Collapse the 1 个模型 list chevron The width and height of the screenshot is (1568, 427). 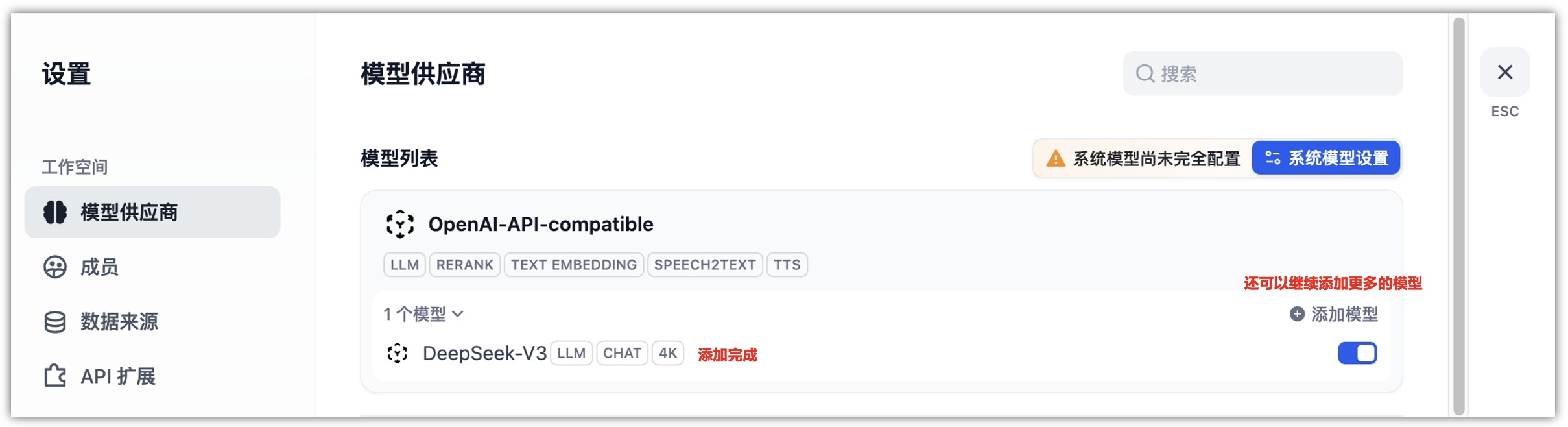(x=458, y=315)
